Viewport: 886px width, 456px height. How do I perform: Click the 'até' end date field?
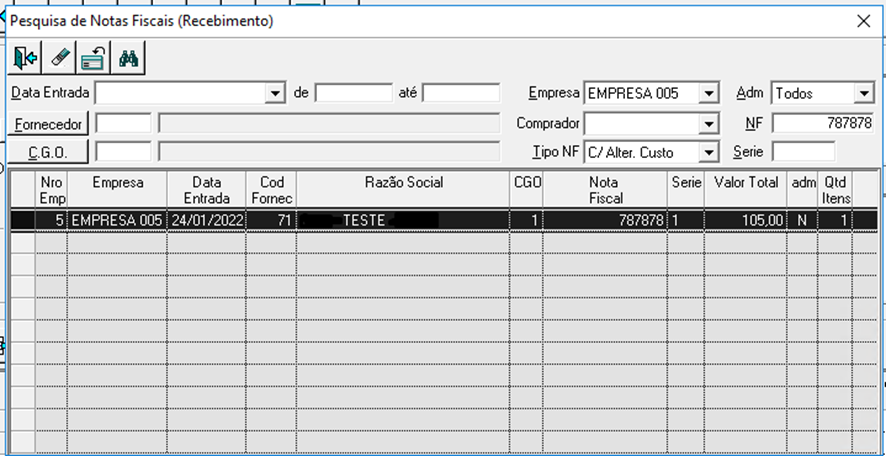pos(461,93)
